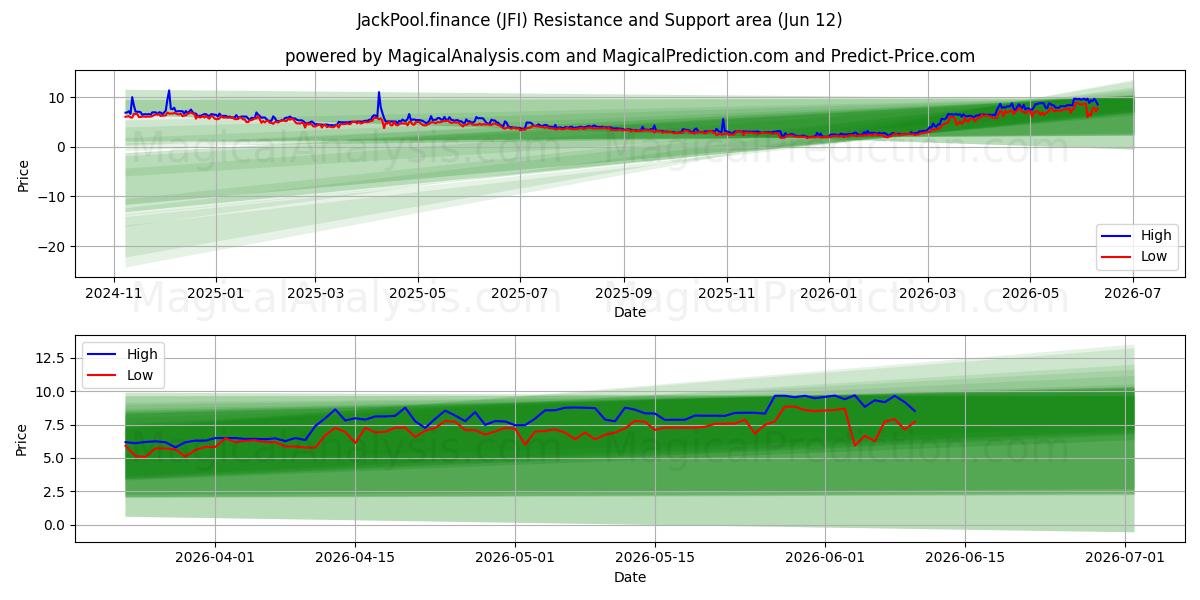Image resolution: width=1200 pixels, height=600 pixels.
Task: Click the 2026-07-01 date tick label
Action: 1126,559
